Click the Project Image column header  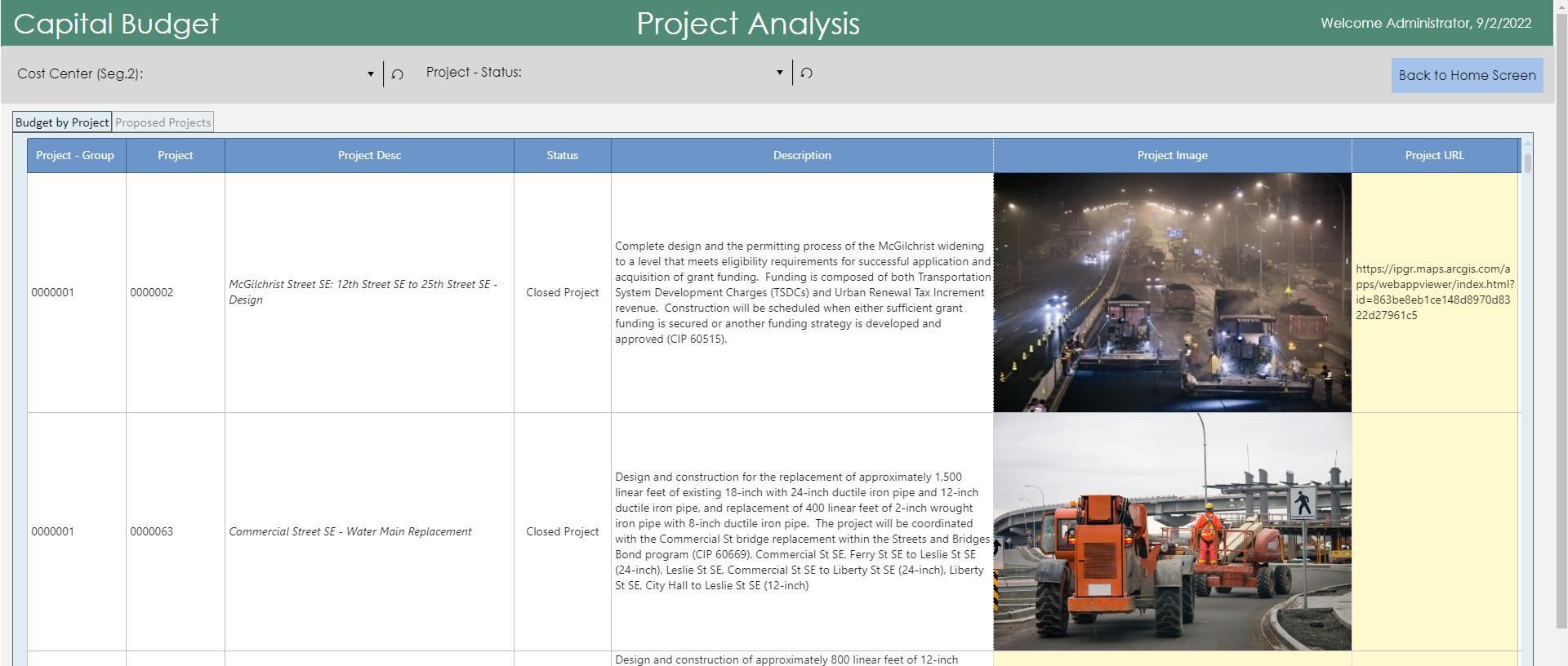[x=1173, y=155]
